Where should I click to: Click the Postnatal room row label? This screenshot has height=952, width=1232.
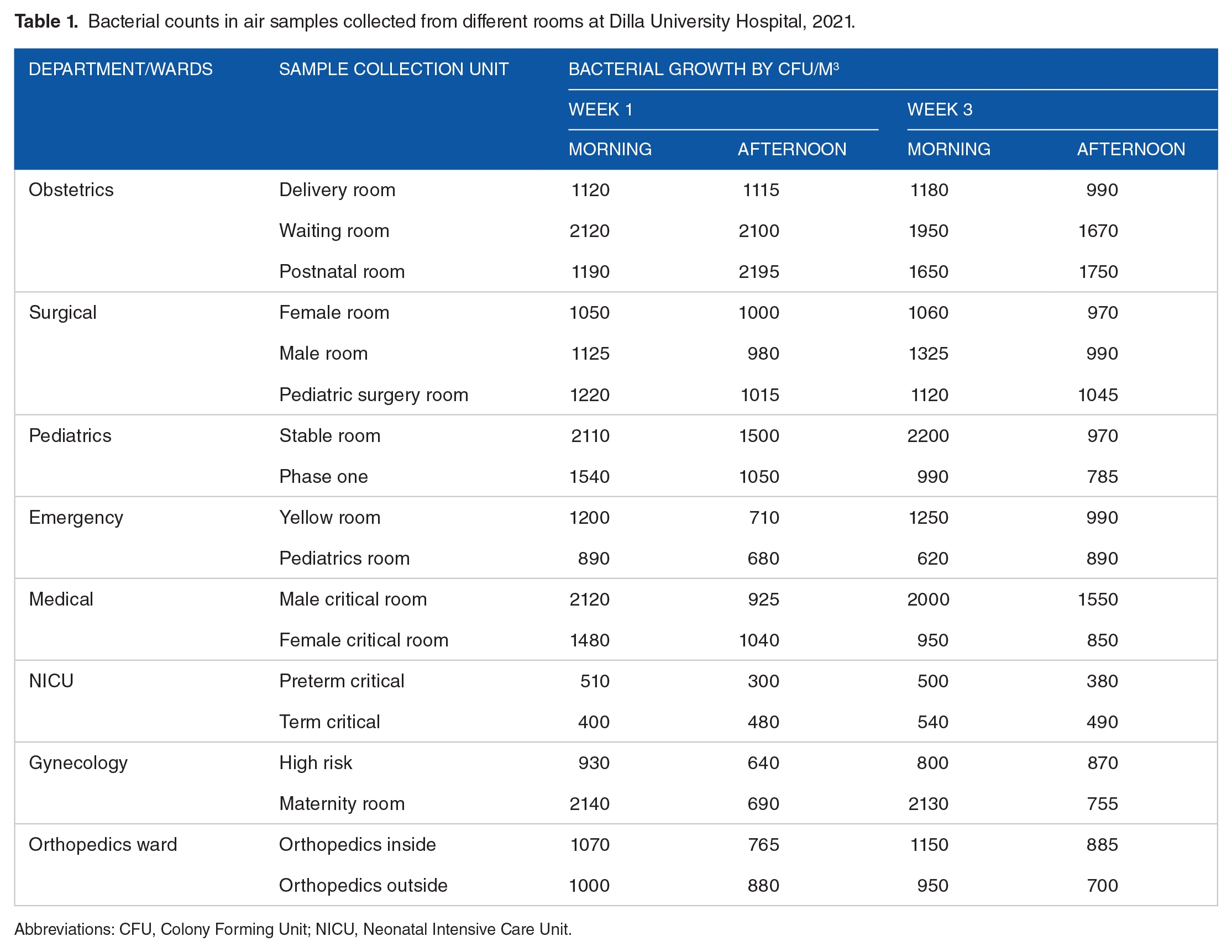(342, 272)
